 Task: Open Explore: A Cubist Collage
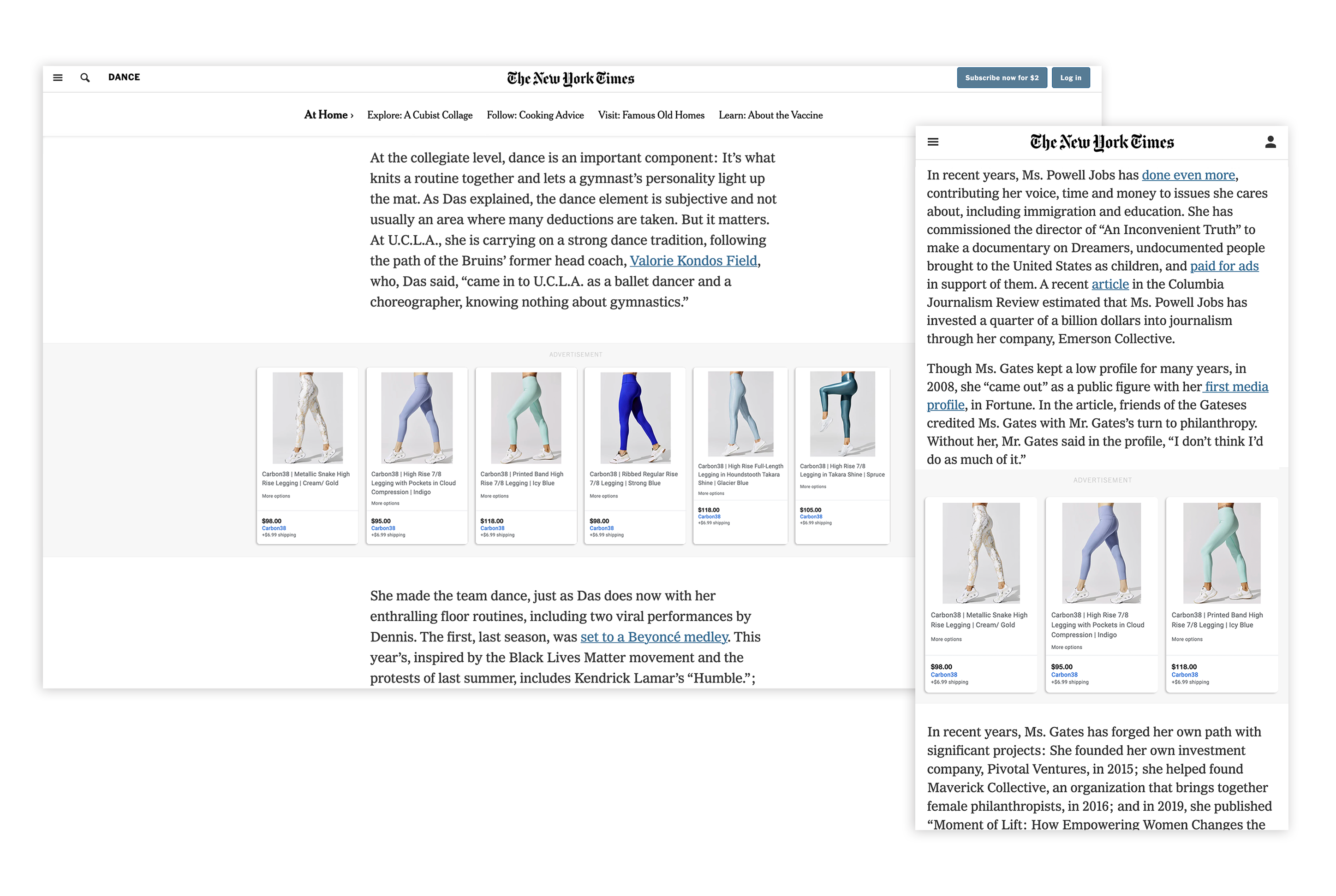pos(420,115)
